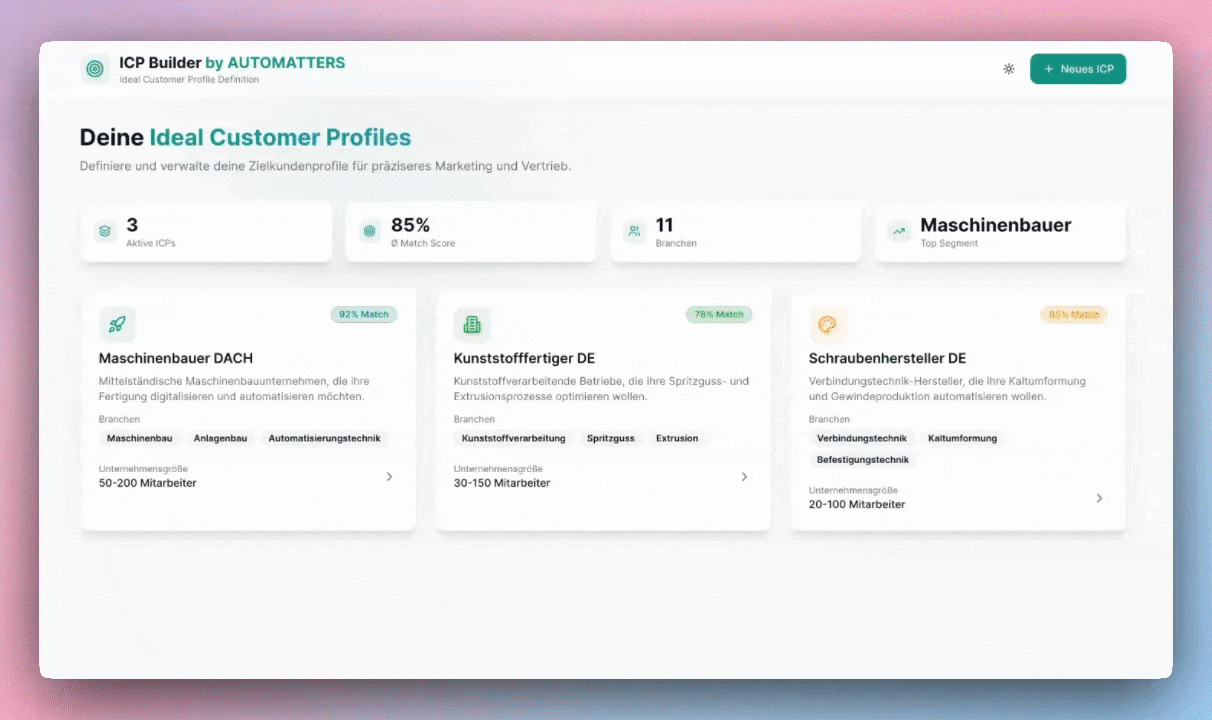Image resolution: width=1212 pixels, height=720 pixels.
Task: Click the target icon beside Match Score
Action: coord(370,231)
